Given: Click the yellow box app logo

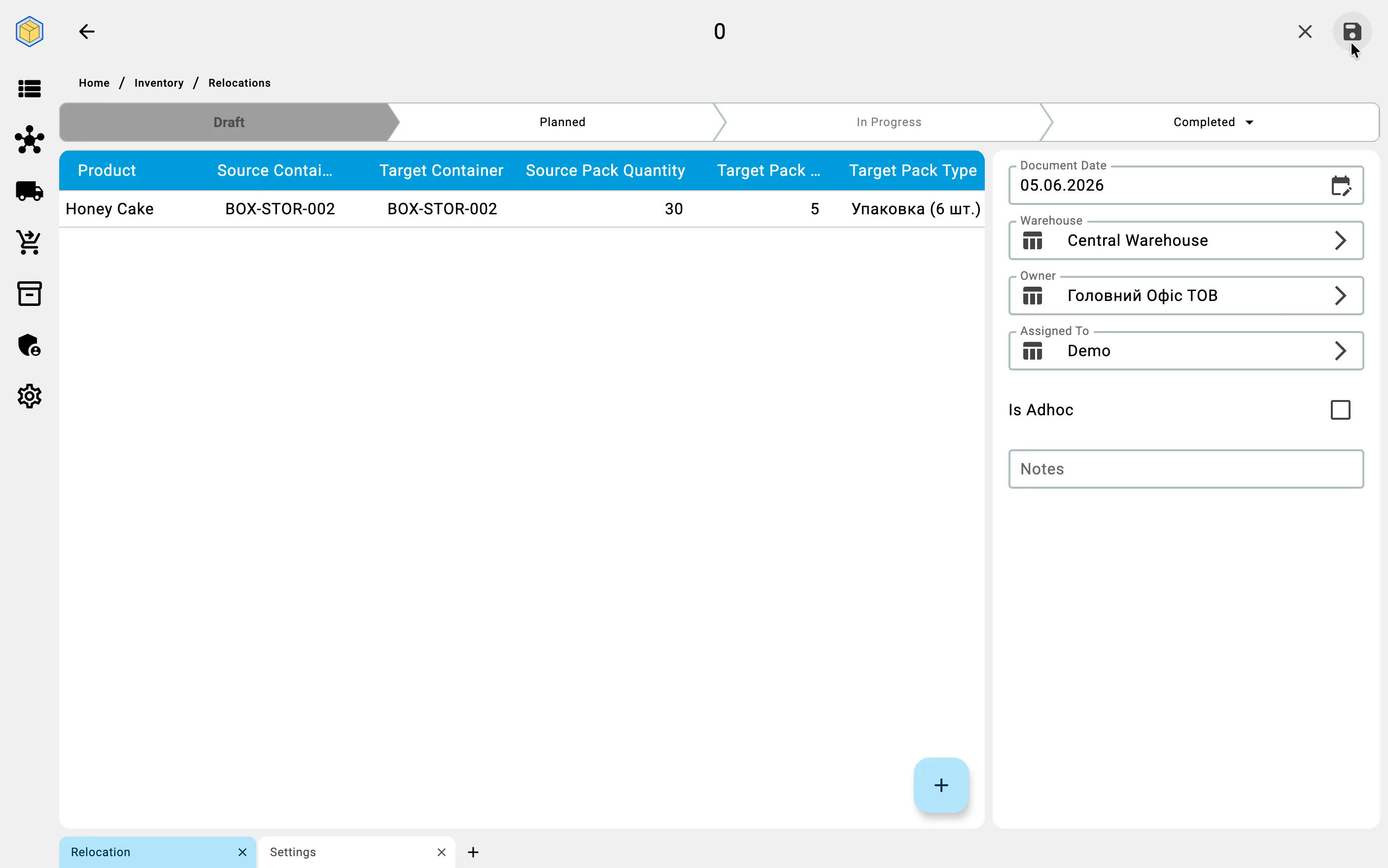Looking at the screenshot, I should coord(29,32).
